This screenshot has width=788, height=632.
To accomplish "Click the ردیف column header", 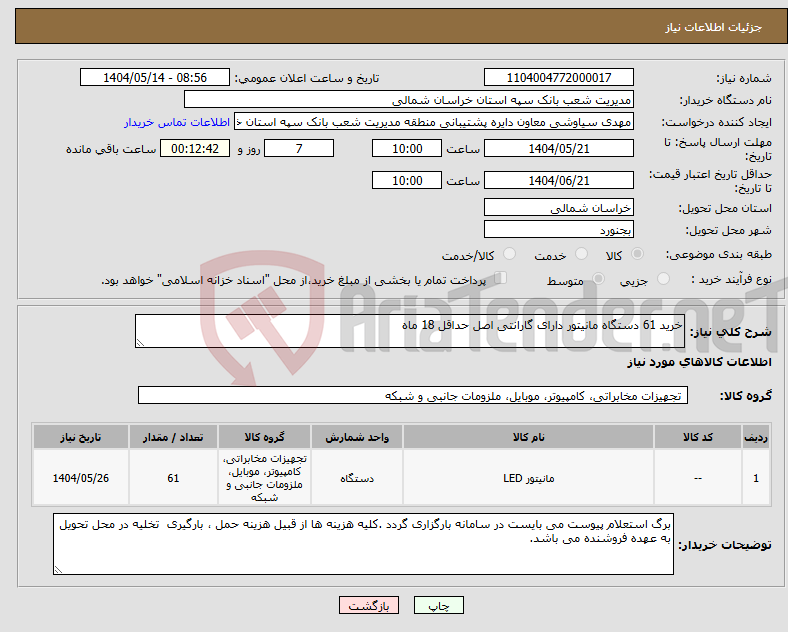I will pyautogui.click(x=756, y=437).
